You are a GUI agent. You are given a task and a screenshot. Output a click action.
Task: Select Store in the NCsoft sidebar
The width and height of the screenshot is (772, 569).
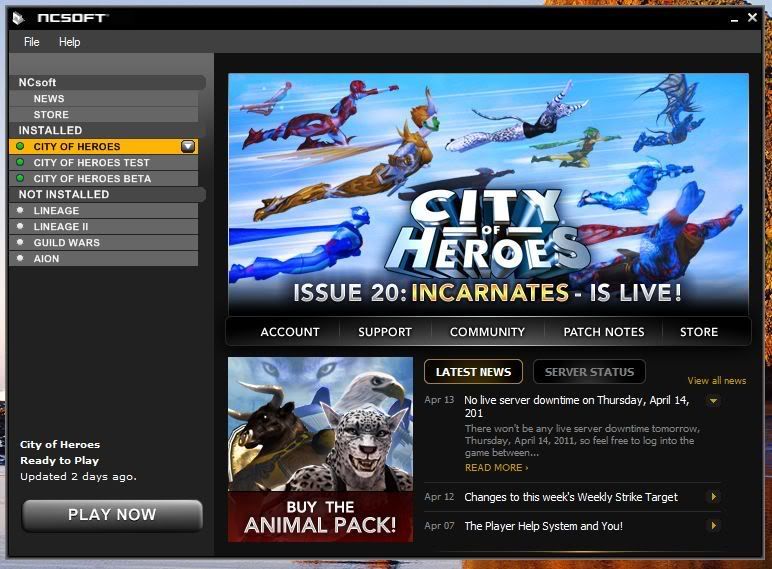click(103, 114)
